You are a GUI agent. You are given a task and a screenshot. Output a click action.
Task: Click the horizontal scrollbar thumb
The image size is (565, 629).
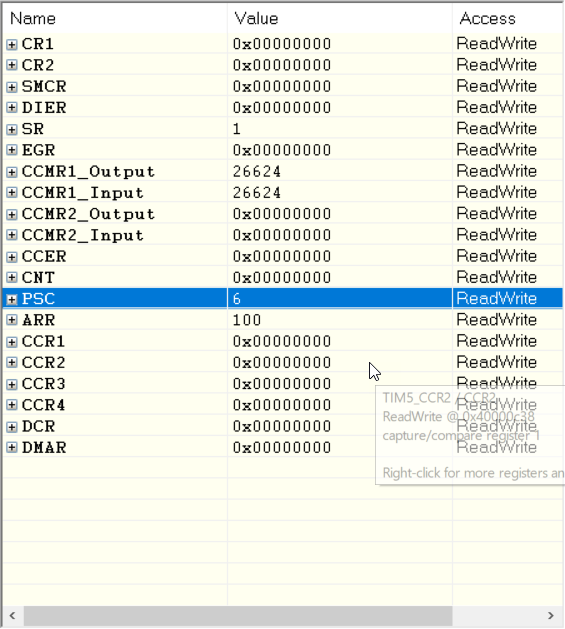238,616
